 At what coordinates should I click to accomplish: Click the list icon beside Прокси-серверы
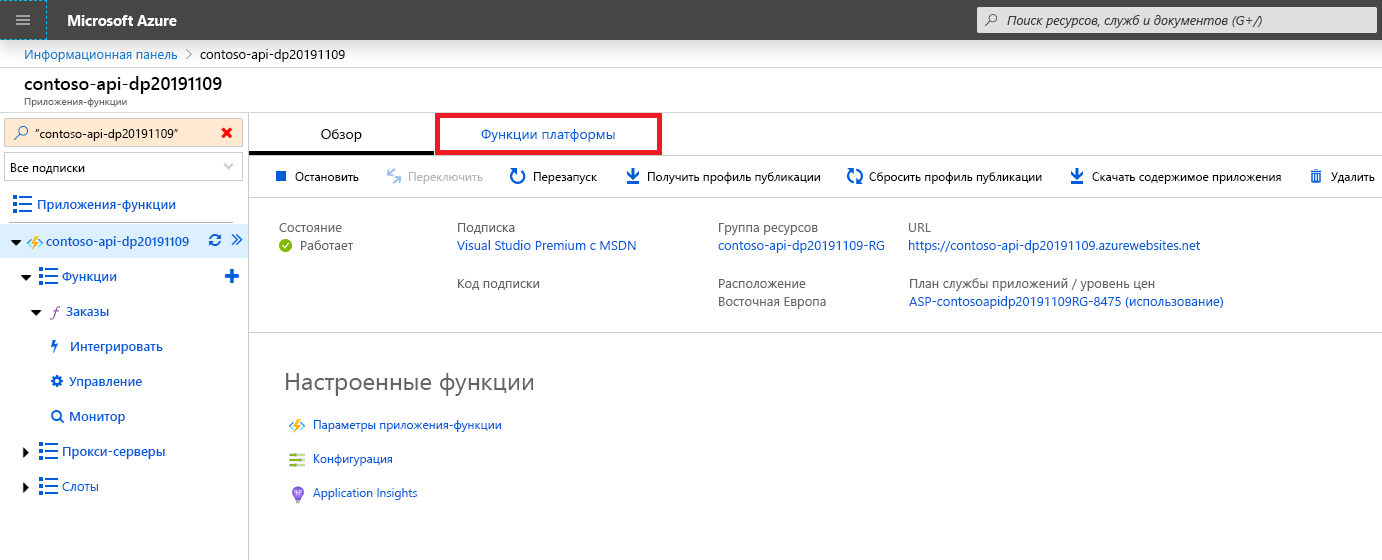point(48,451)
